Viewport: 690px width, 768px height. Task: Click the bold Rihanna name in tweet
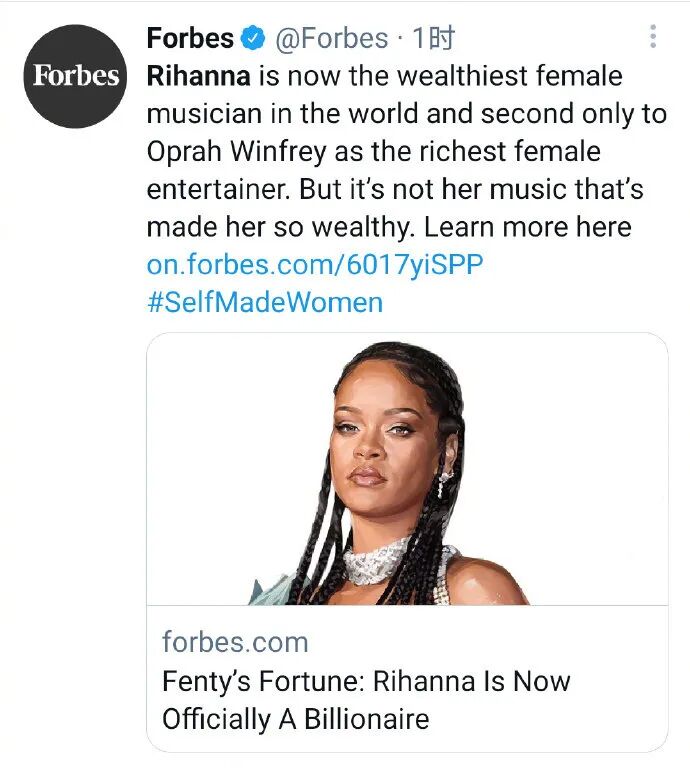[198, 76]
